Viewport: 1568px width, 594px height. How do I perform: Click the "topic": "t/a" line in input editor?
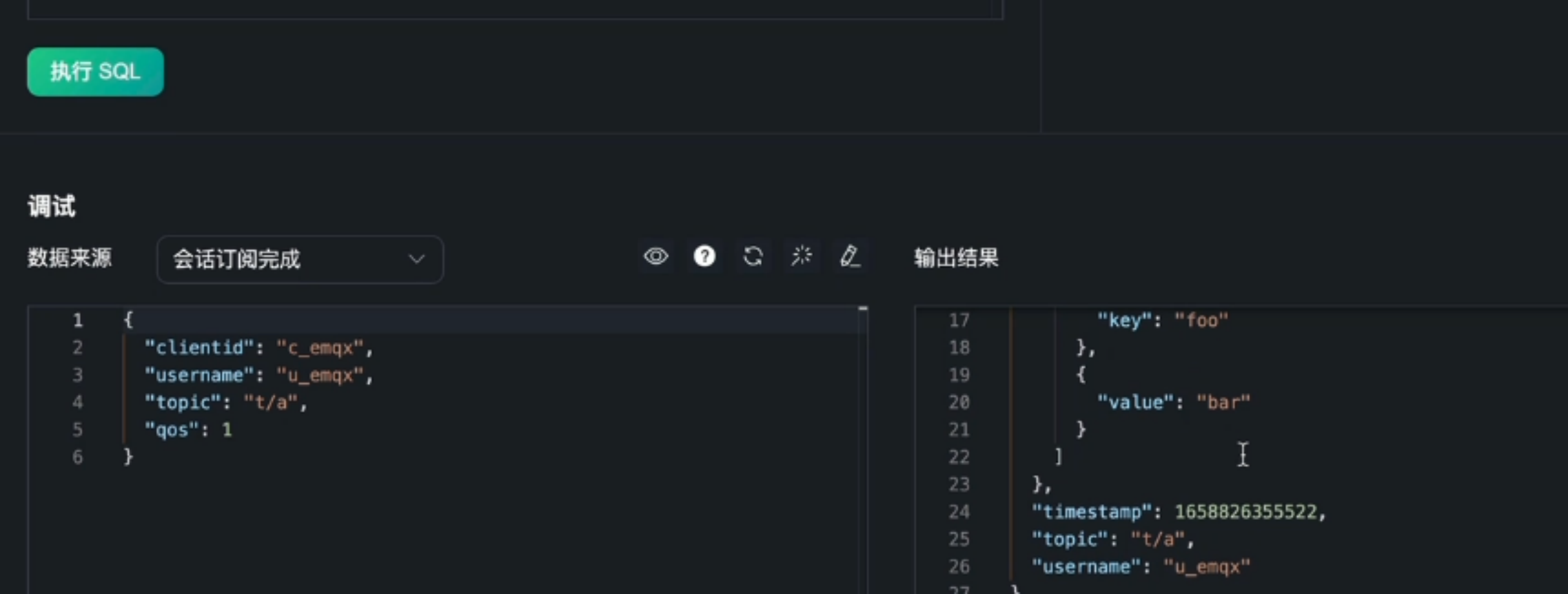click(x=225, y=402)
